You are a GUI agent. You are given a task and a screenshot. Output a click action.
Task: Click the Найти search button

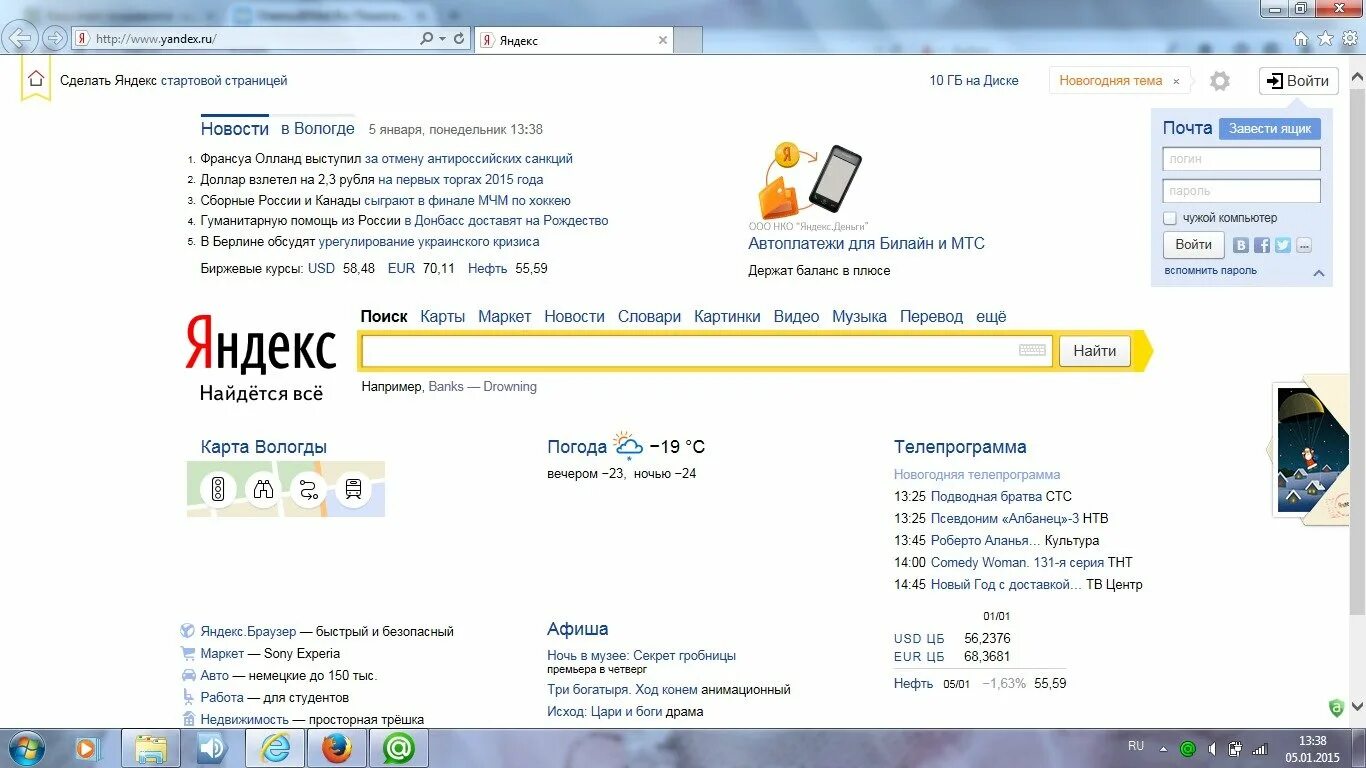coord(1095,351)
